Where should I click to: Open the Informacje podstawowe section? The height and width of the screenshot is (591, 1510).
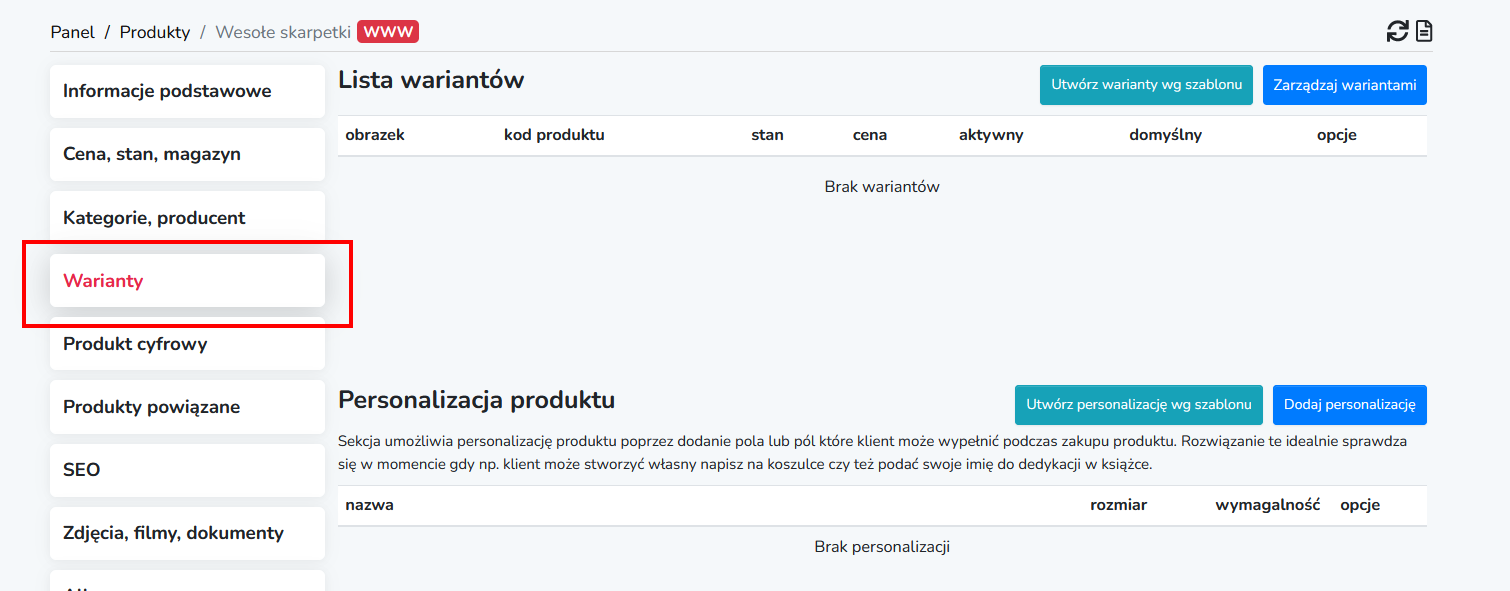click(187, 91)
